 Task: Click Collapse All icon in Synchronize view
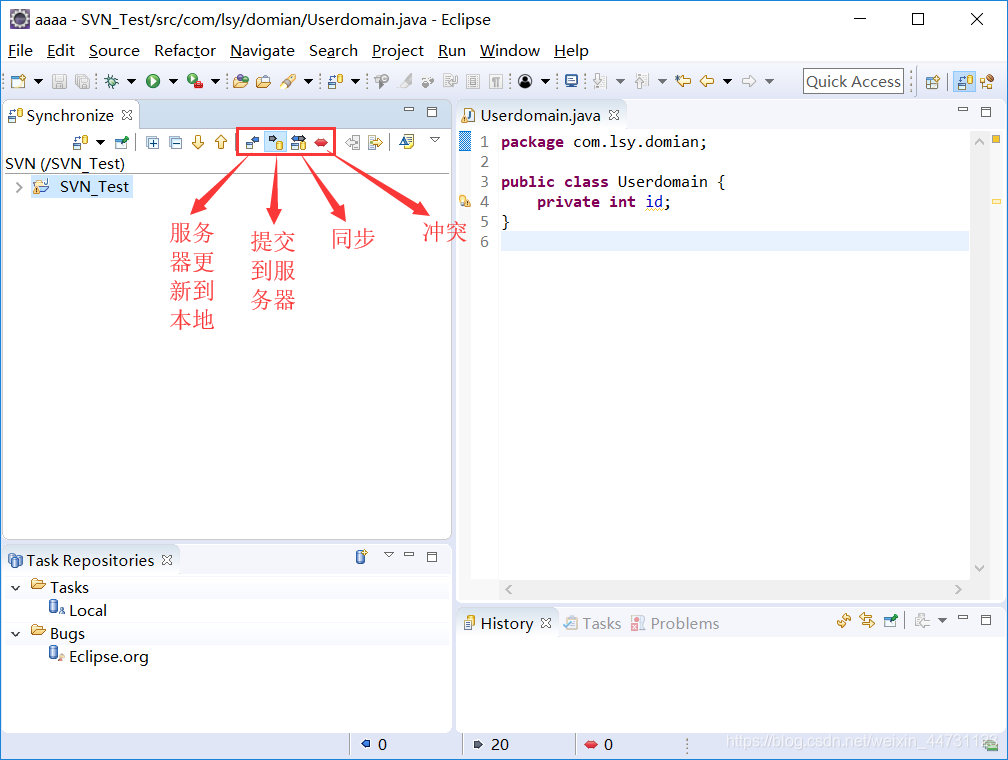coord(176,142)
